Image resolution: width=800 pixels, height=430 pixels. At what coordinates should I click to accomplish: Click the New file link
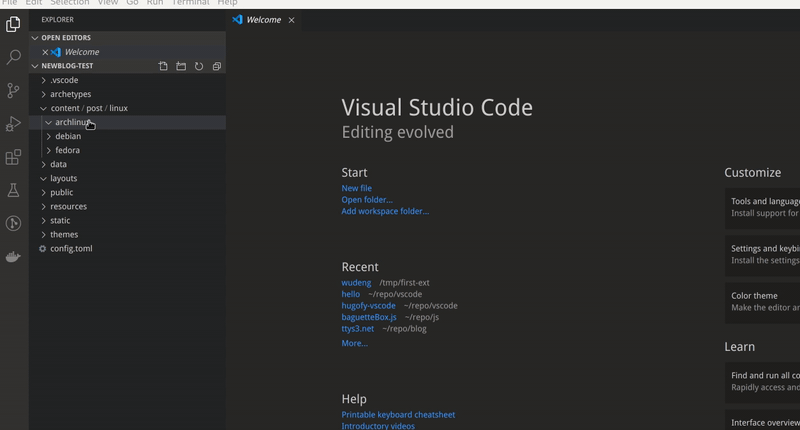click(x=357, y=188)
